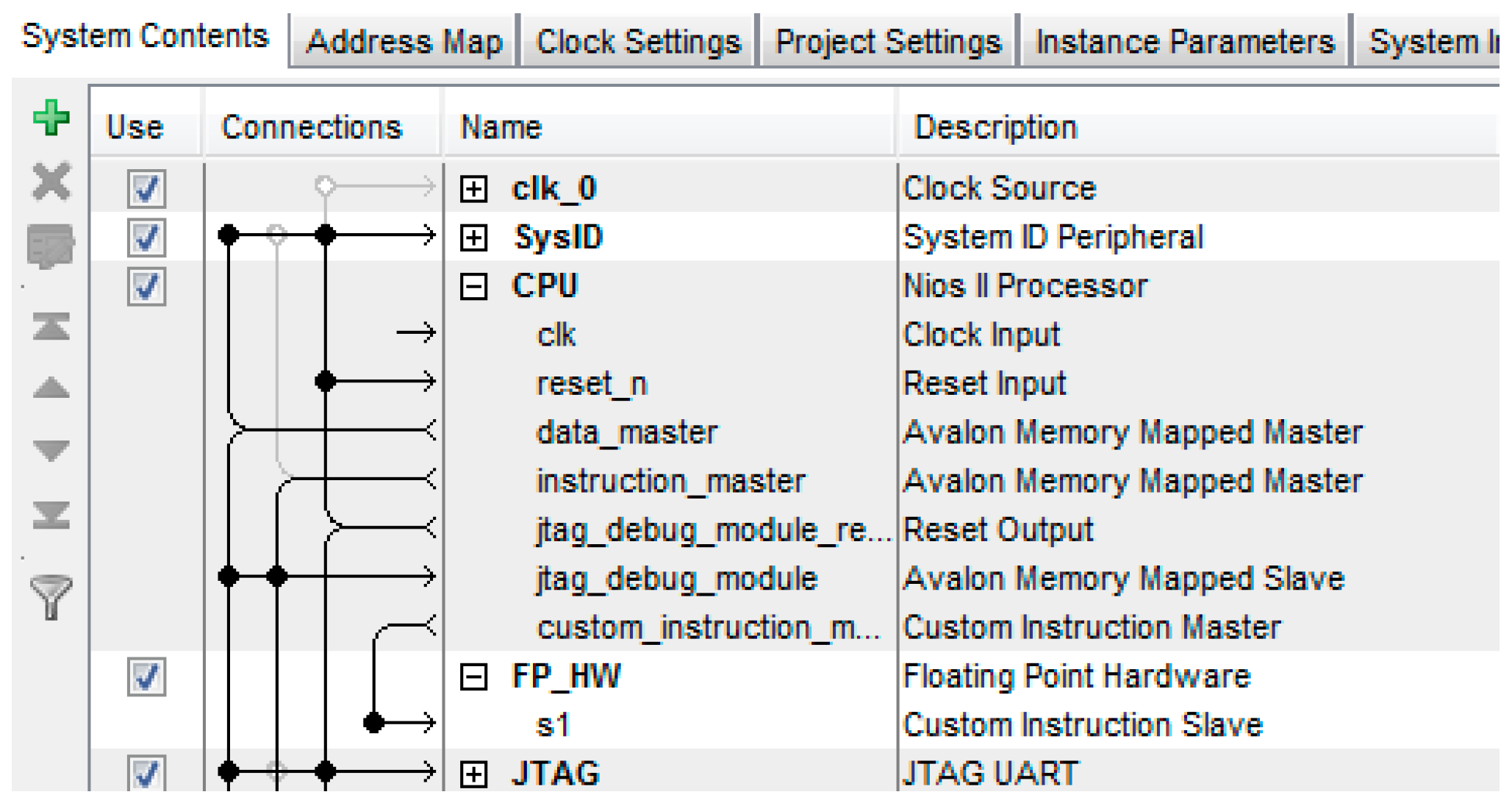Click the Filter funnel icon
Image resolution: width=1512 pixels, height=803 pixels.
51,596
